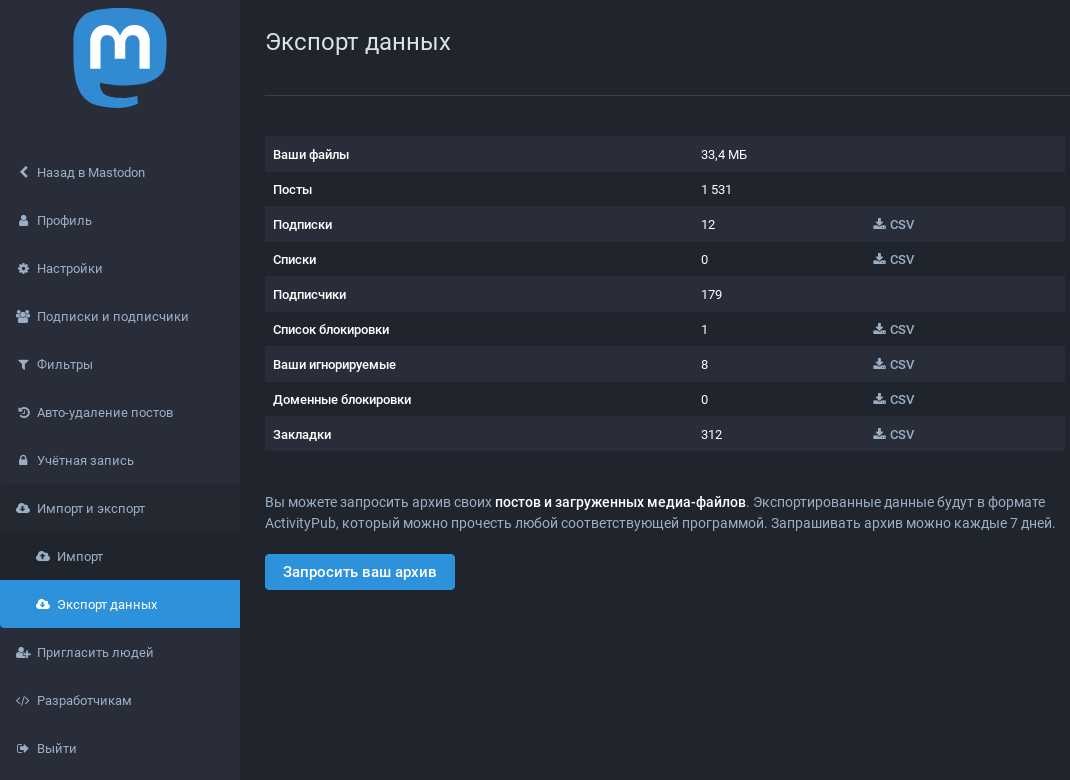Click the back chevron icon beside Назад в Mastodon

[23, 173]
